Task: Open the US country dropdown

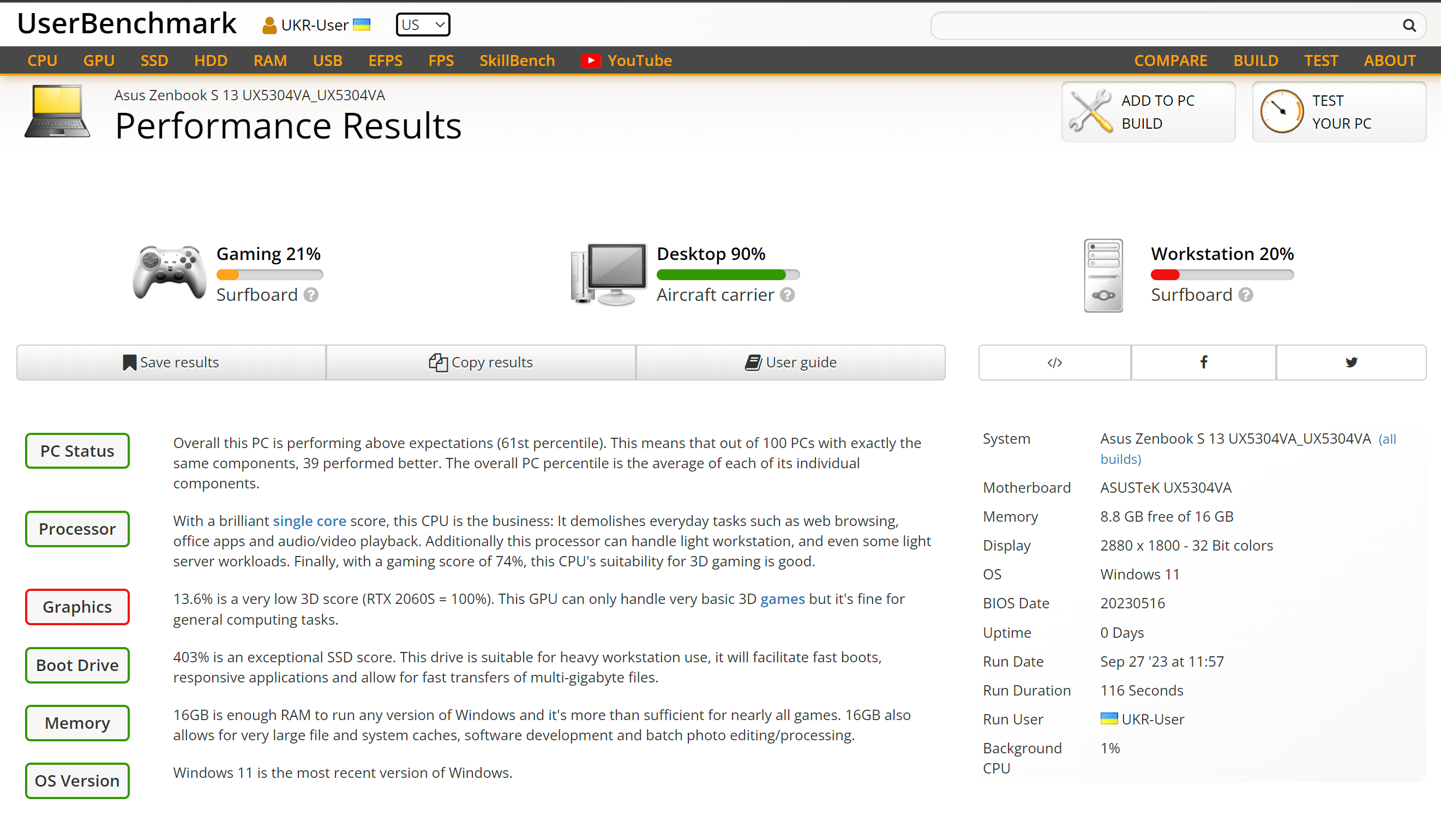Action: coord(423,25)
